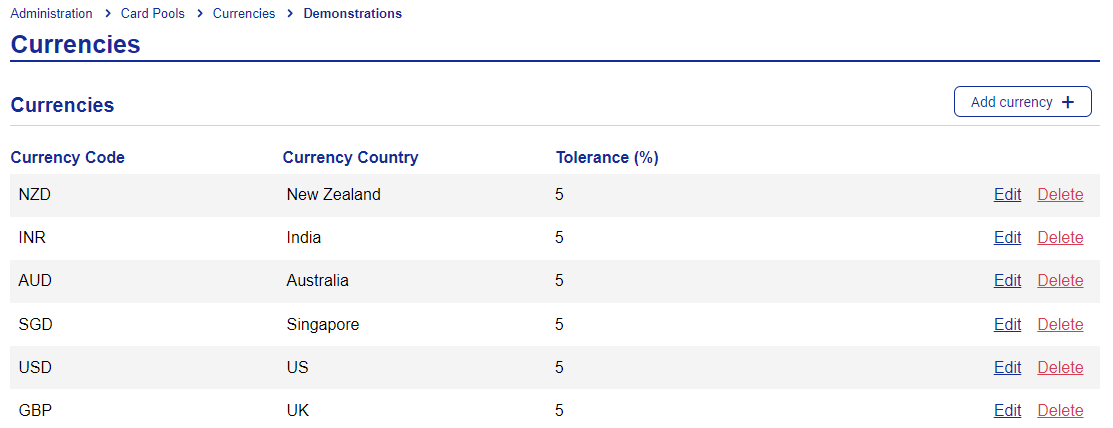Viewport: 1113px width, 428px height.
Task: Edit the INR currency row
Action: pos(1007,238)
